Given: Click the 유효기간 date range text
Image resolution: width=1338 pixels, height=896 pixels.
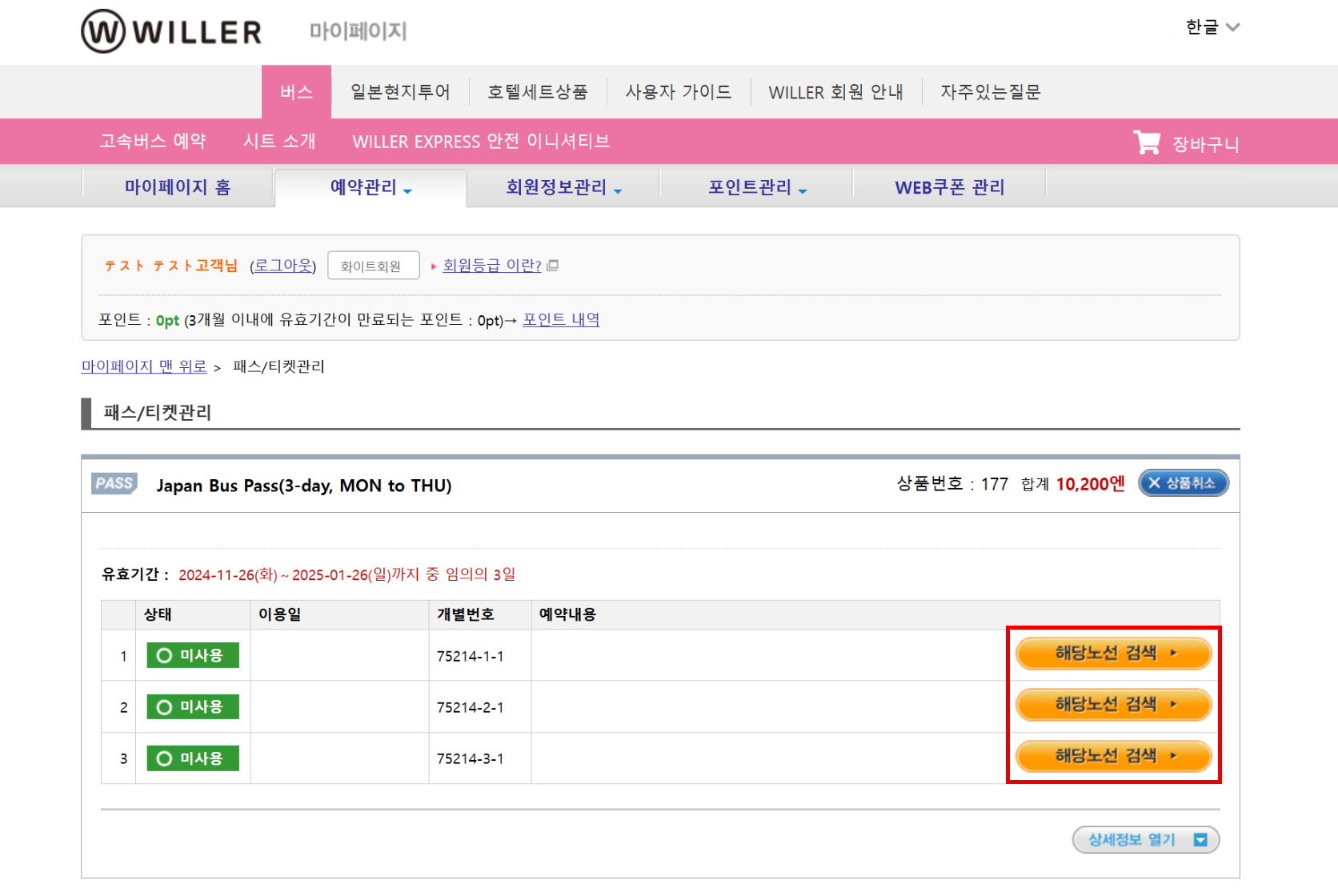Looking at the screenshot, I should click(x=347, y=574).
